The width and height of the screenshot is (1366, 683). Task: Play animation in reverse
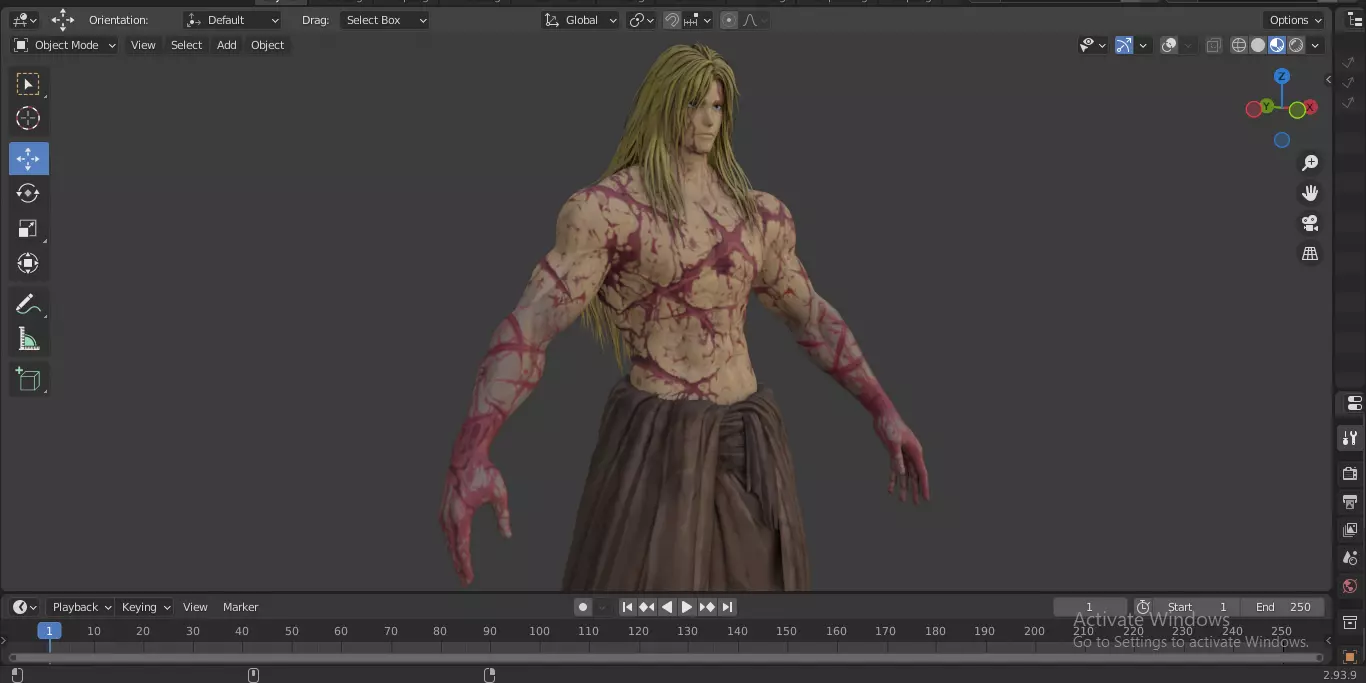point(667,607)
